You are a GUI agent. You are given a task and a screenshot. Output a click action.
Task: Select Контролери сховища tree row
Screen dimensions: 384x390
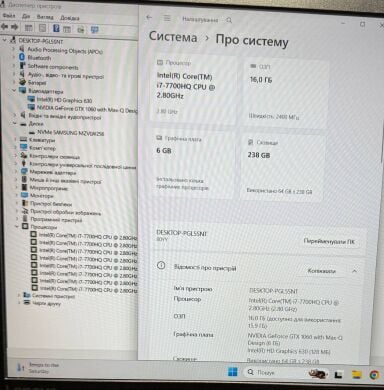pyautogui.click(x=54, y=156)
